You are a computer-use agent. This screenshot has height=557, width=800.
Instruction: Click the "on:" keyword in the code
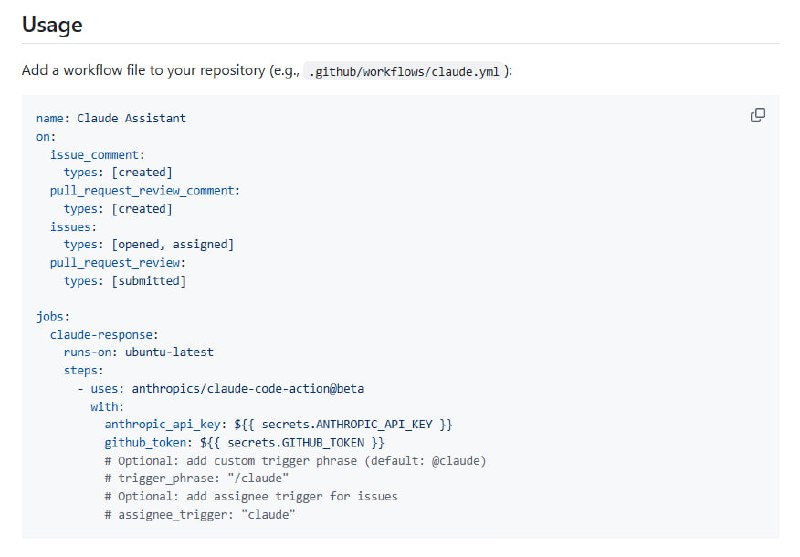coord(46,136)
